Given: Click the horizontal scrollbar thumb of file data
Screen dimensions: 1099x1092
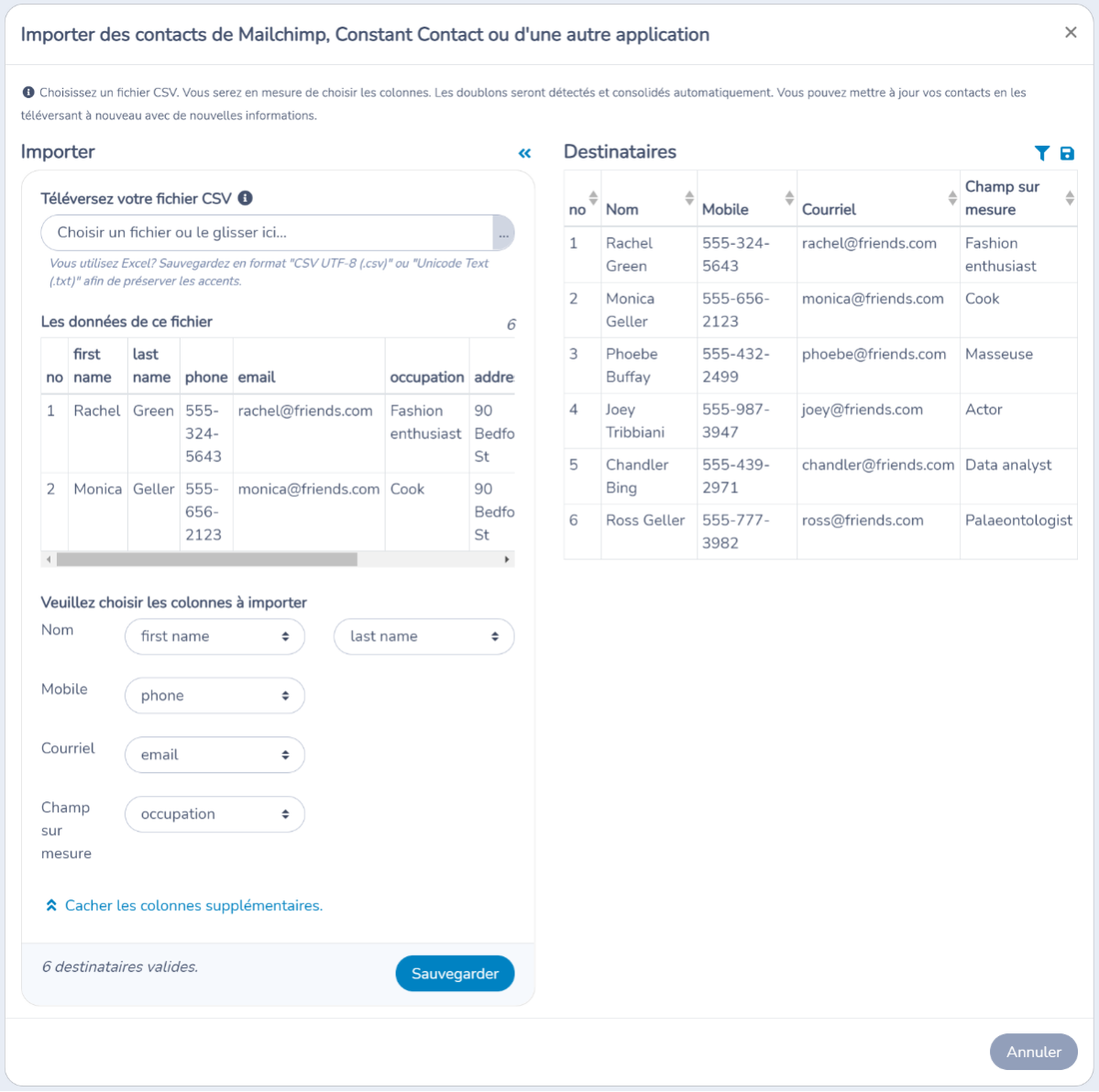Looking at the screenshot, I should click(207, 559).
